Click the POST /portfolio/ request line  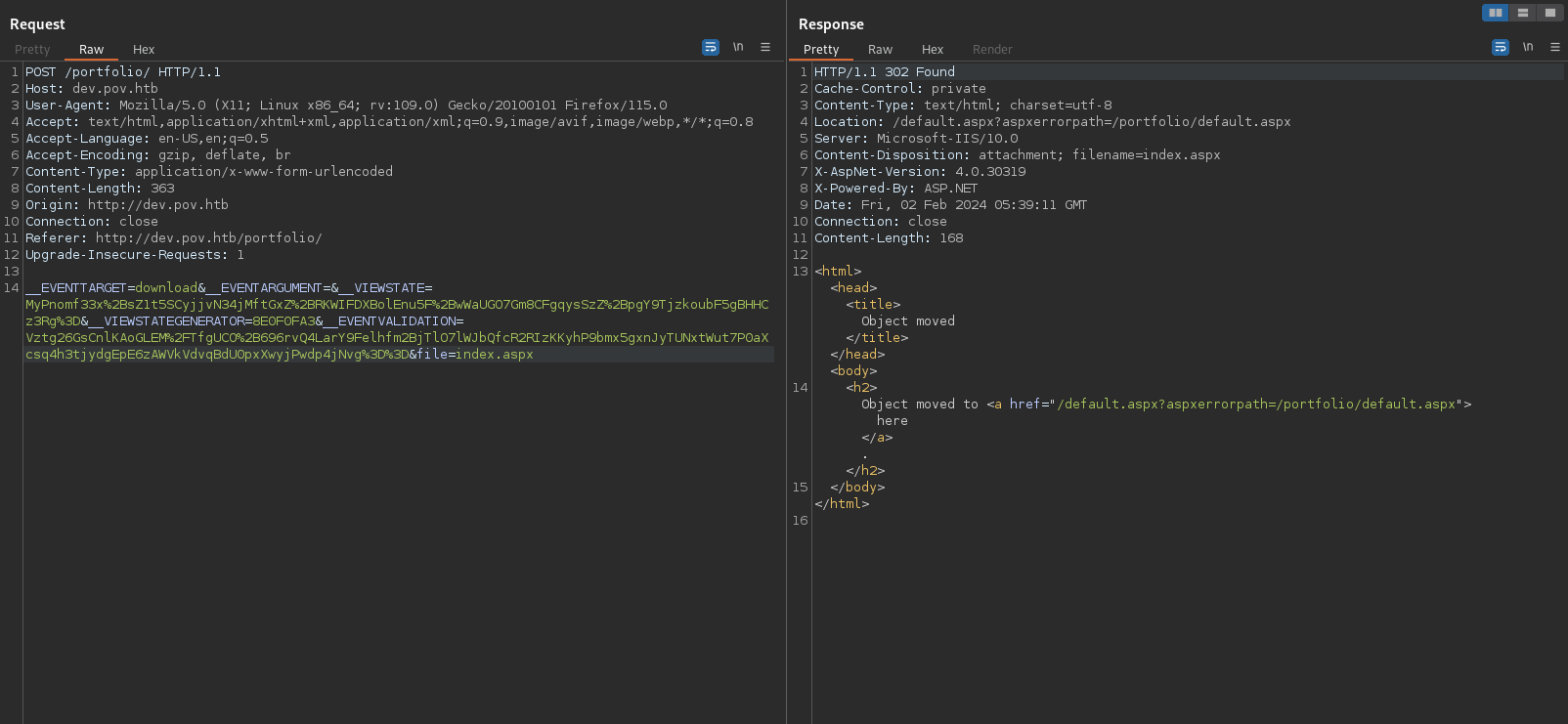click(123, 72)
